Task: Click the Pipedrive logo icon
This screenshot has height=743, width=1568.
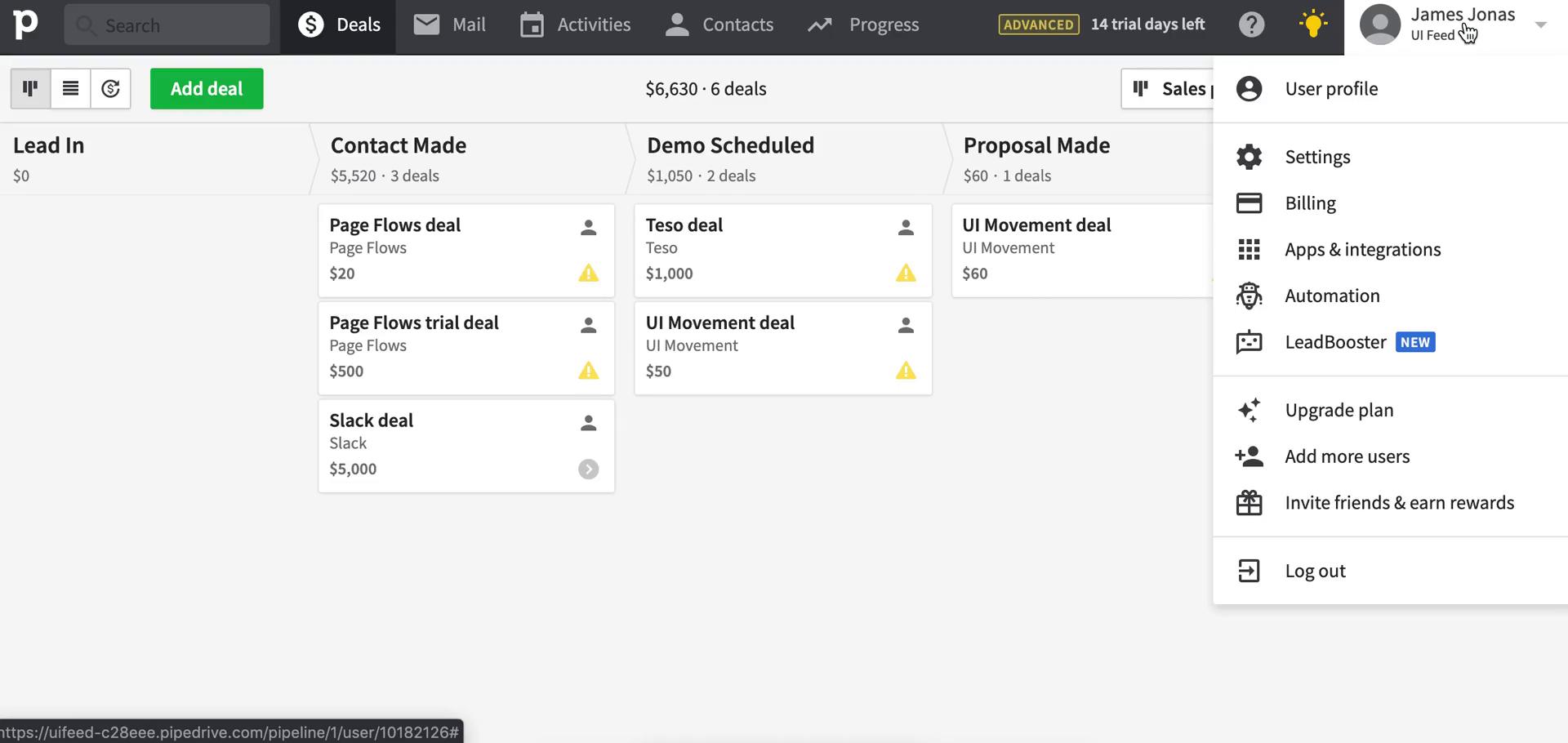Action: pyautogui.click(x=25, y=24)
